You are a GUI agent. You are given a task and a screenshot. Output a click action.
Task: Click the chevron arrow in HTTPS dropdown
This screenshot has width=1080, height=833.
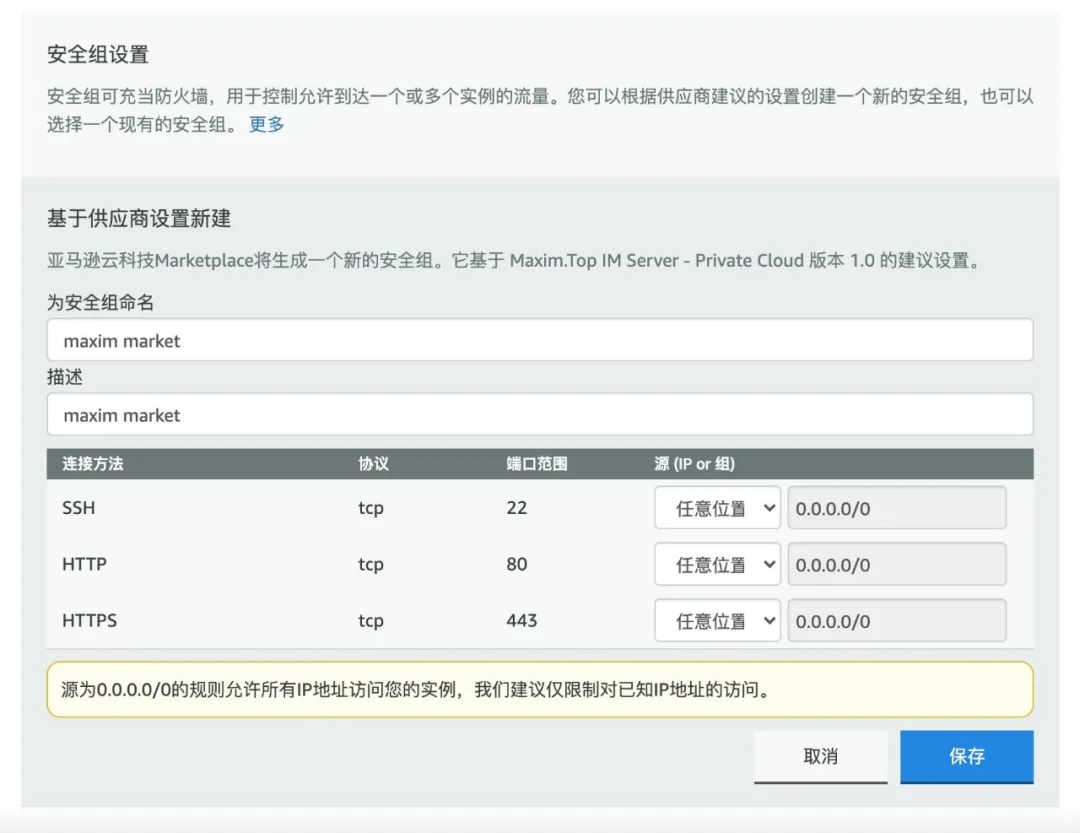point(769,621)
